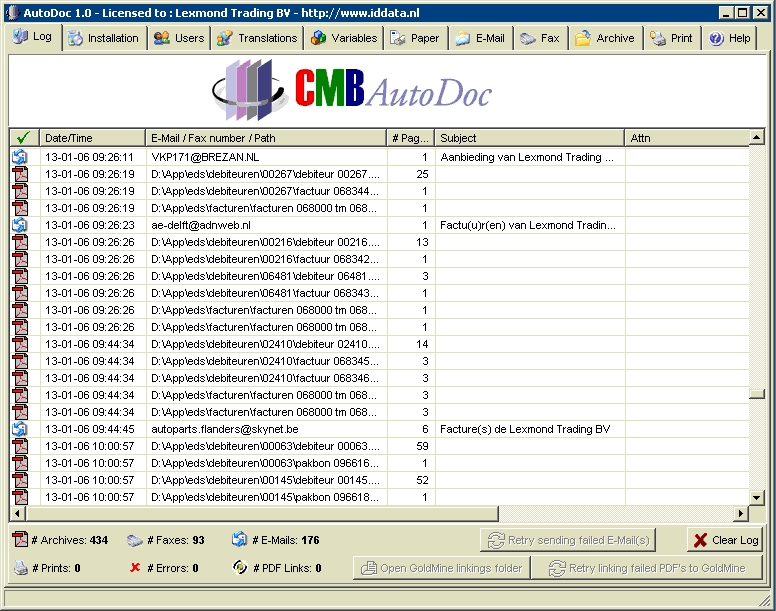Open the Users tab
Viewport: 776px width, 611px height.
point(179,39)
